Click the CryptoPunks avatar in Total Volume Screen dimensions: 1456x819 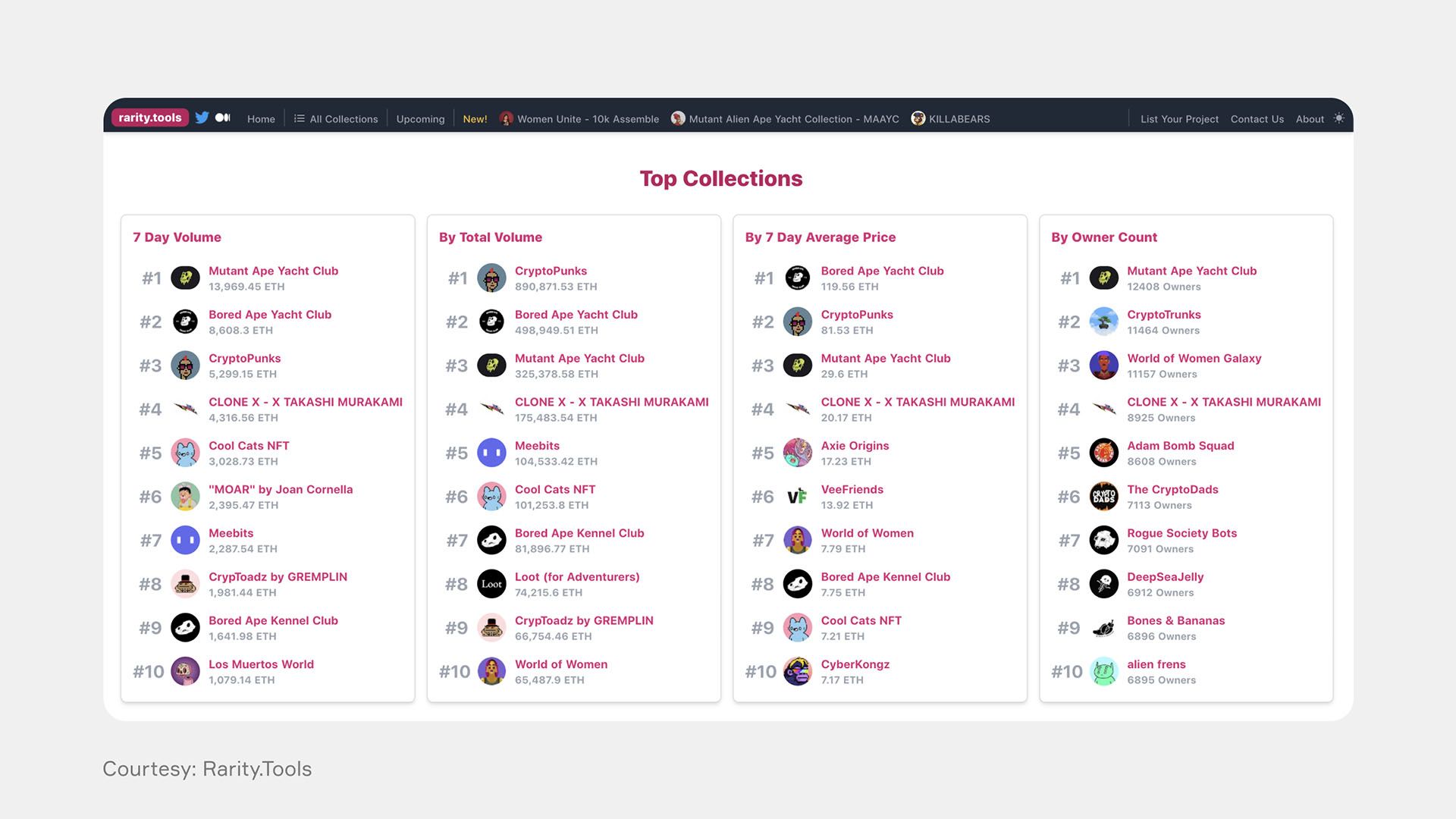tap(491, 278)
